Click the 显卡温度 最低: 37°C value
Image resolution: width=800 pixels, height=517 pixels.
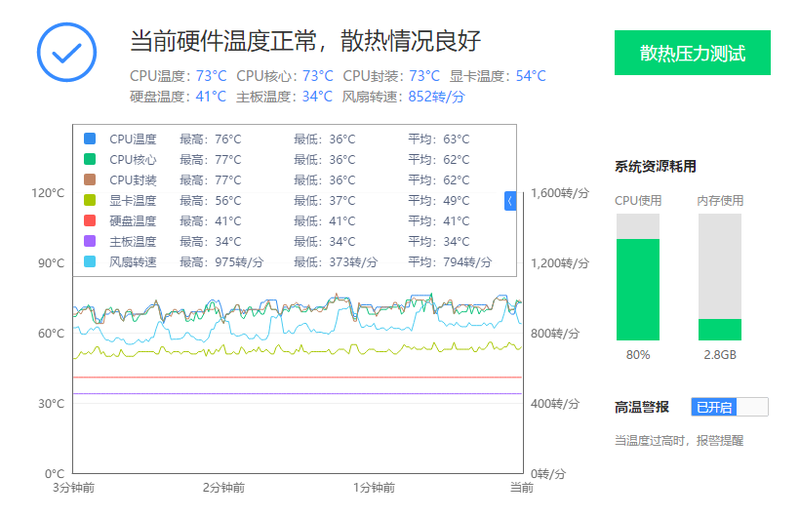point(324,200)
